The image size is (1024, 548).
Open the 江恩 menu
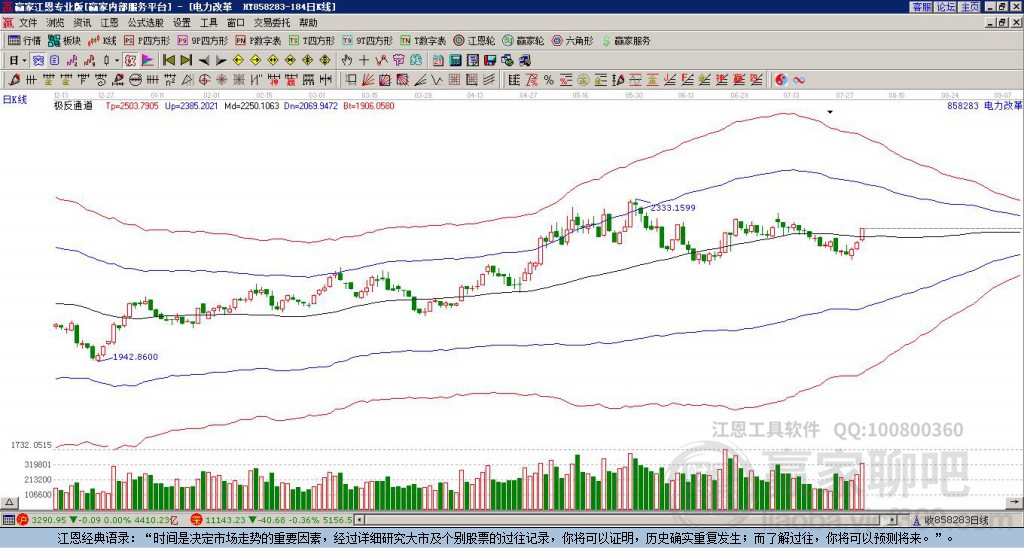(x=109, y=23)
